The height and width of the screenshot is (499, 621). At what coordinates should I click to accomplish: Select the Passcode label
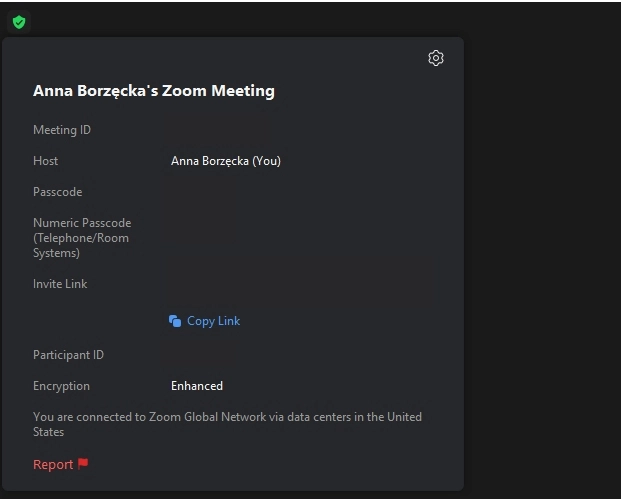click(58, 192)
